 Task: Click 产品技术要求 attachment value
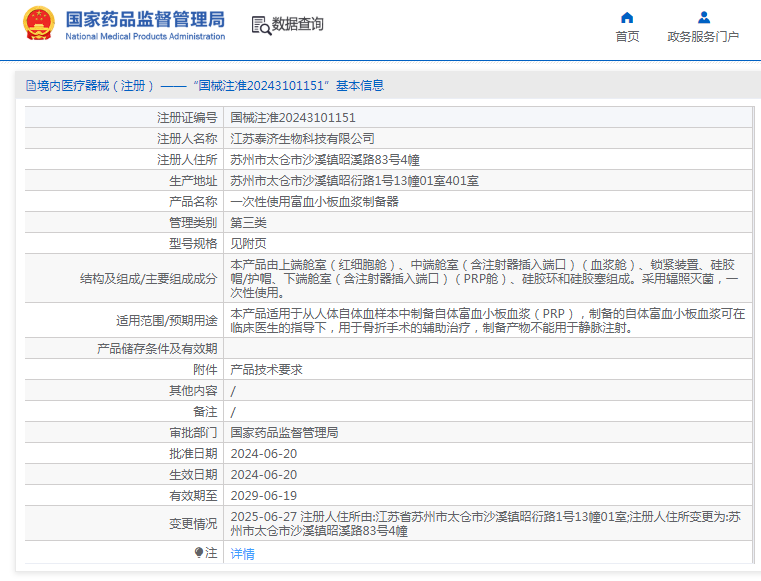(266, 369)
